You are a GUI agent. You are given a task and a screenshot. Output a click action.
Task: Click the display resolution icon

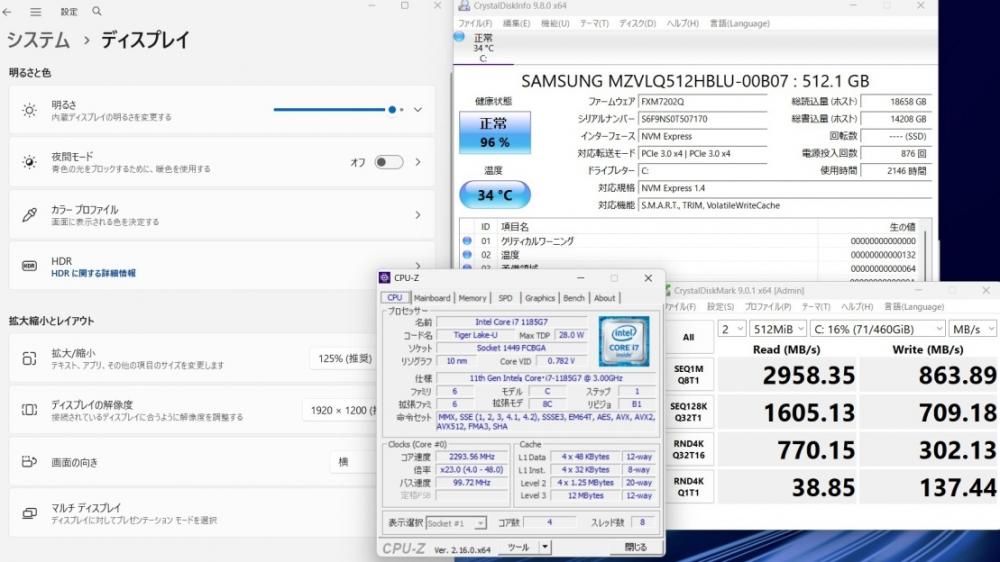click(29, 410)
